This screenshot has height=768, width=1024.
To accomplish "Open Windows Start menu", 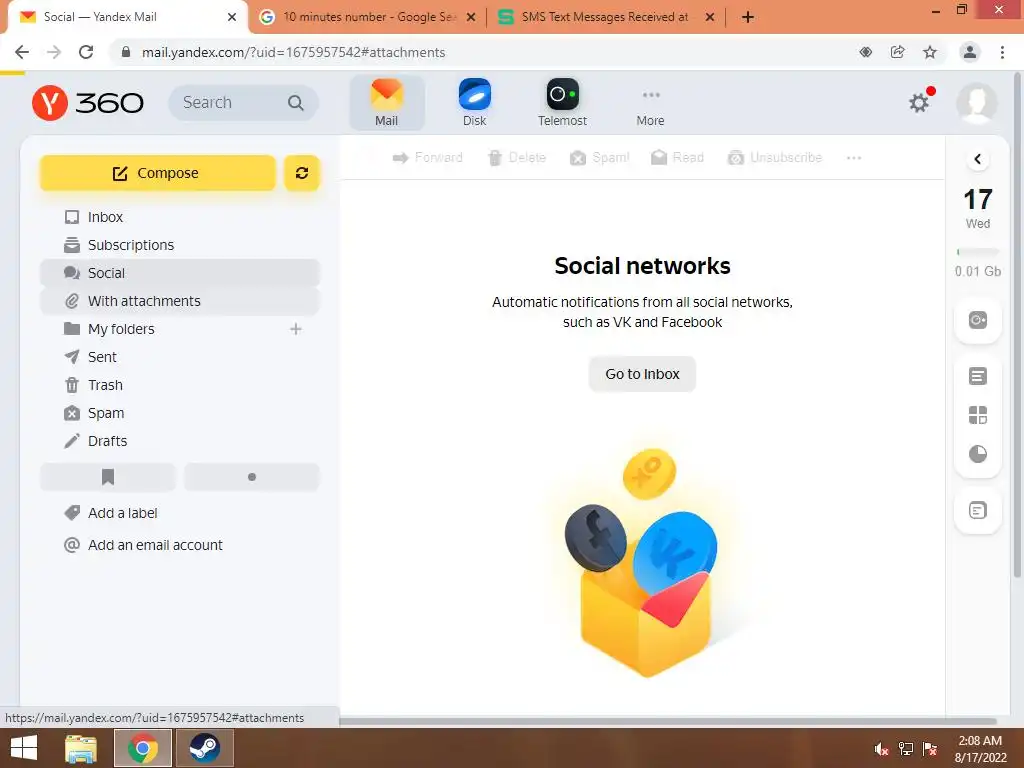I will pyautogui.click(x=24, y=748).
